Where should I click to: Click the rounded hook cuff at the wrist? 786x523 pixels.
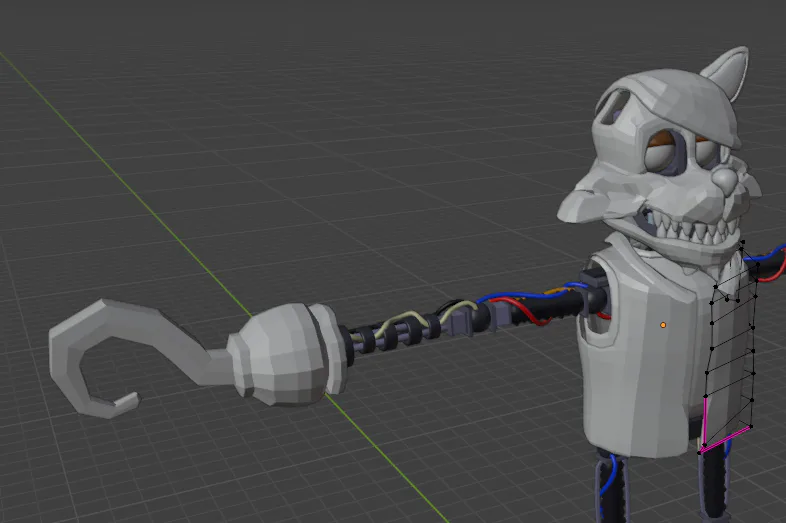tap(288, 354)
